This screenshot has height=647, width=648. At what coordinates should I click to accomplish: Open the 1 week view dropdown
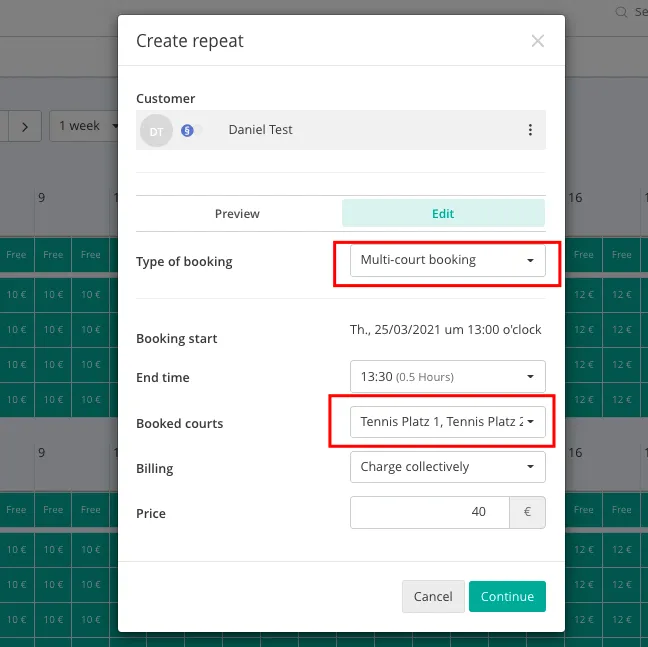pos(82,126)
